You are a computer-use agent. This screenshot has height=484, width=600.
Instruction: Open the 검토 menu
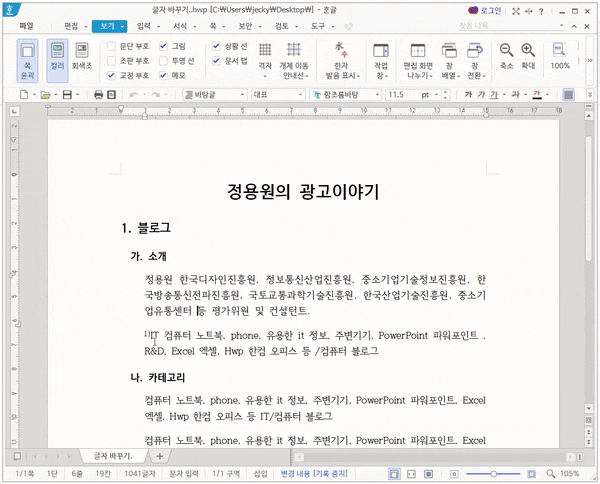[x=282, y=26]
